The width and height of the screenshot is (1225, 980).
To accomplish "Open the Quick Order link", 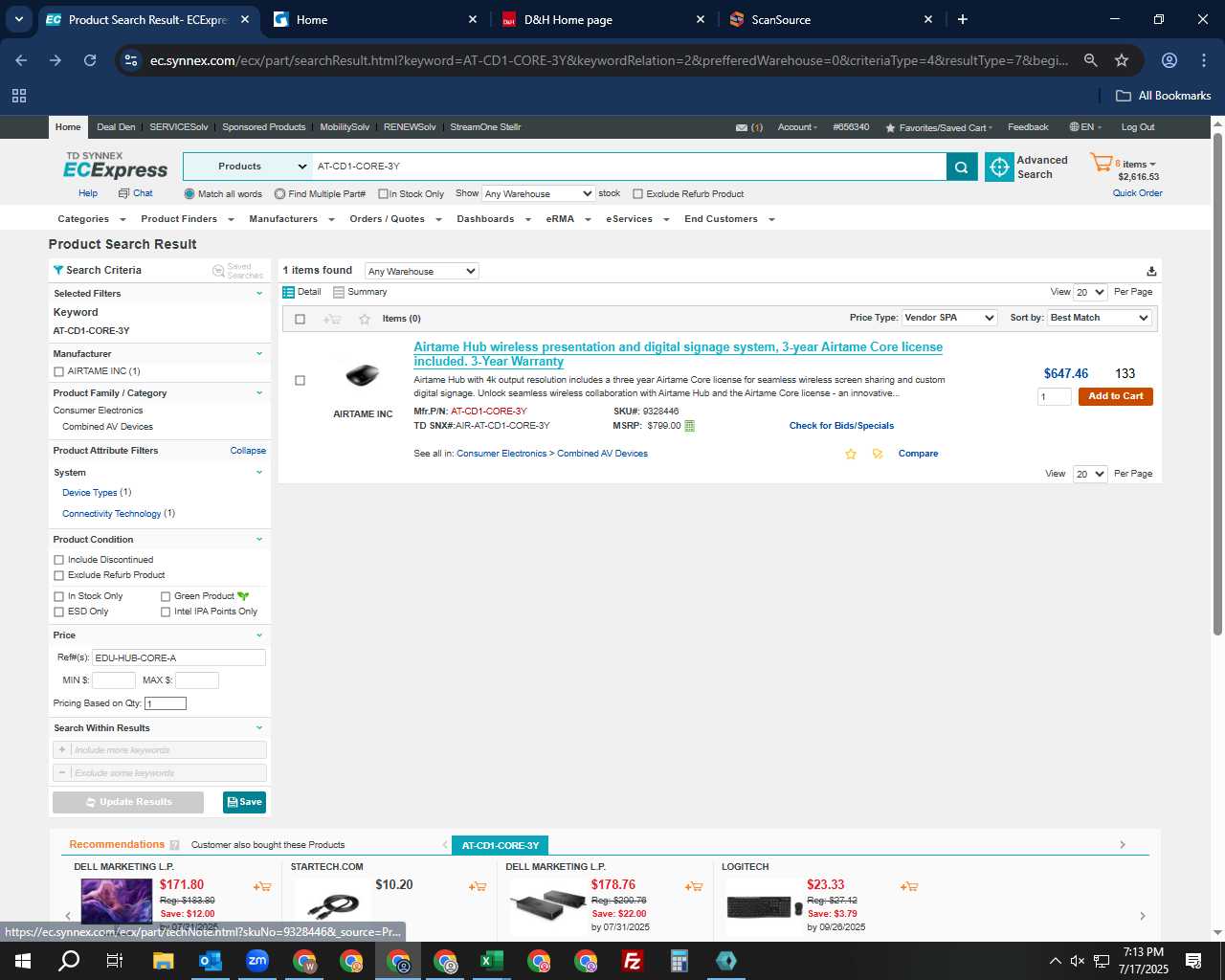I will tap(1137, 193).
